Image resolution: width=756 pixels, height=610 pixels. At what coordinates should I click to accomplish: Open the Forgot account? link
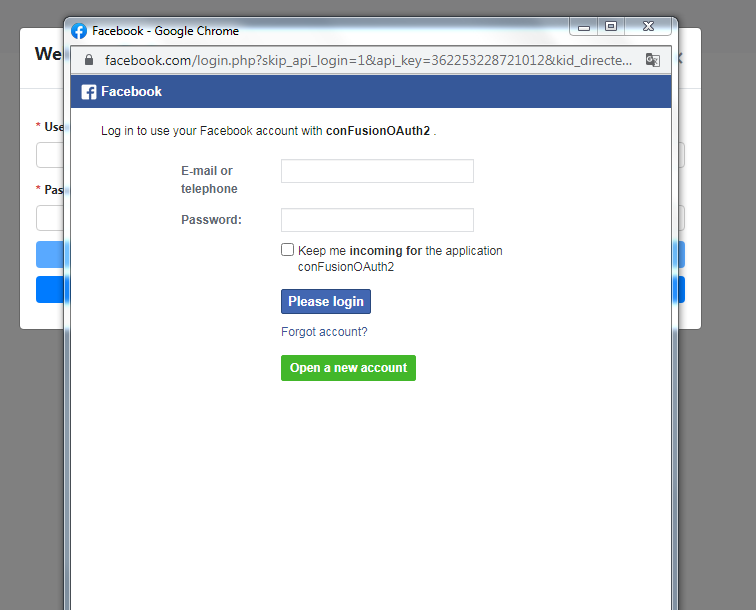(x=324, y=332)
